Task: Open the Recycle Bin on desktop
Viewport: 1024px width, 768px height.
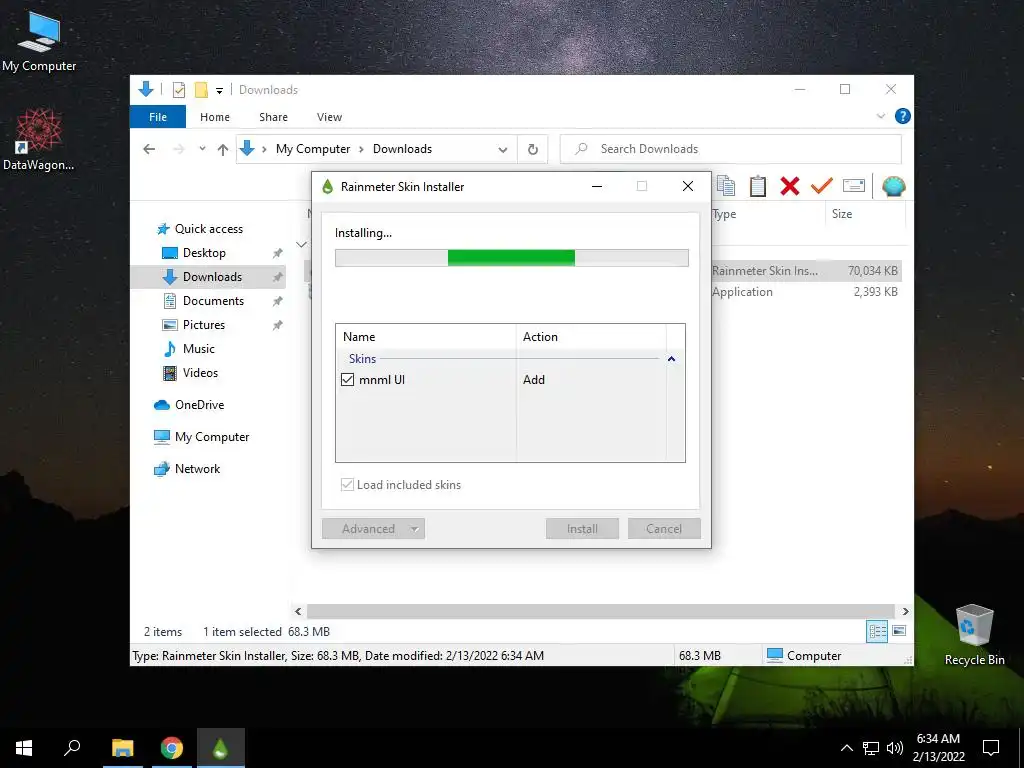Action: tap(974, 634)
